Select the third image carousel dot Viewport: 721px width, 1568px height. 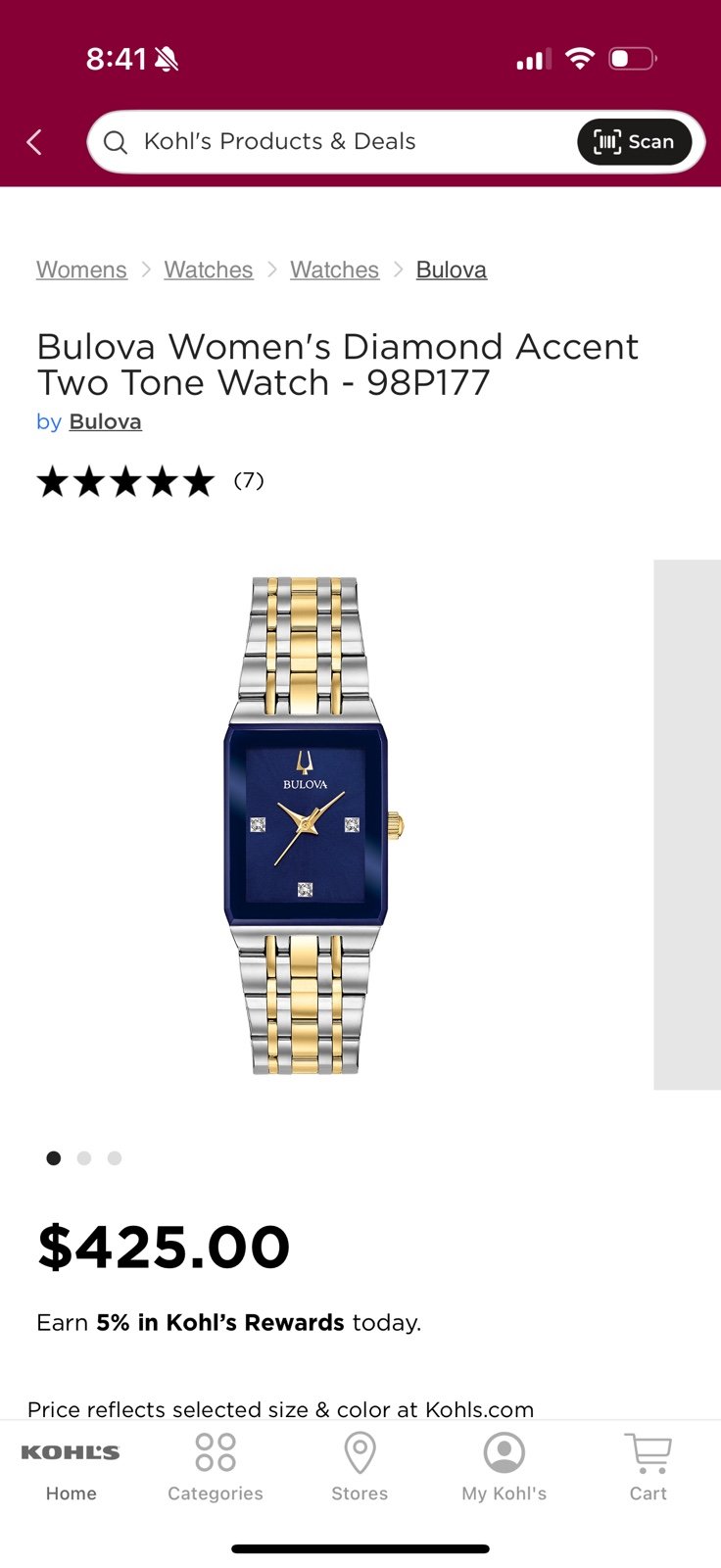115,1158
